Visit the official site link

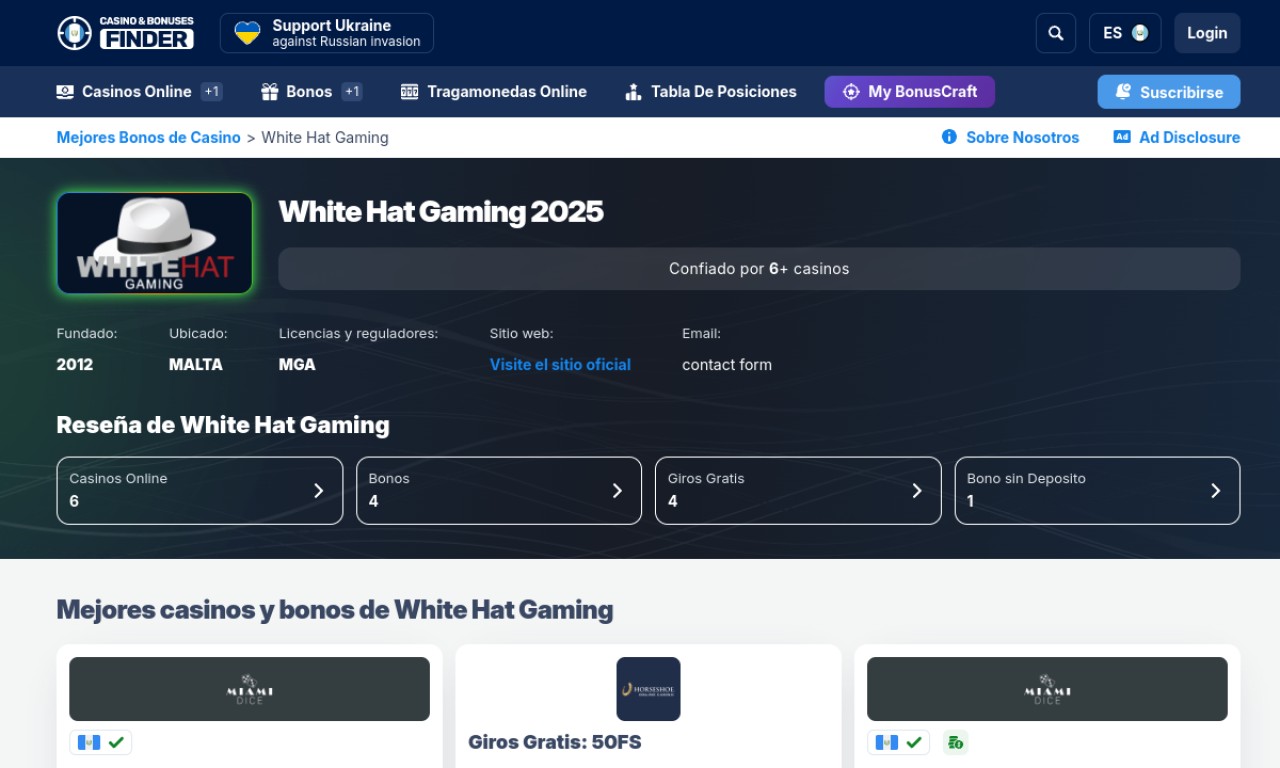[x=560, y=365]
